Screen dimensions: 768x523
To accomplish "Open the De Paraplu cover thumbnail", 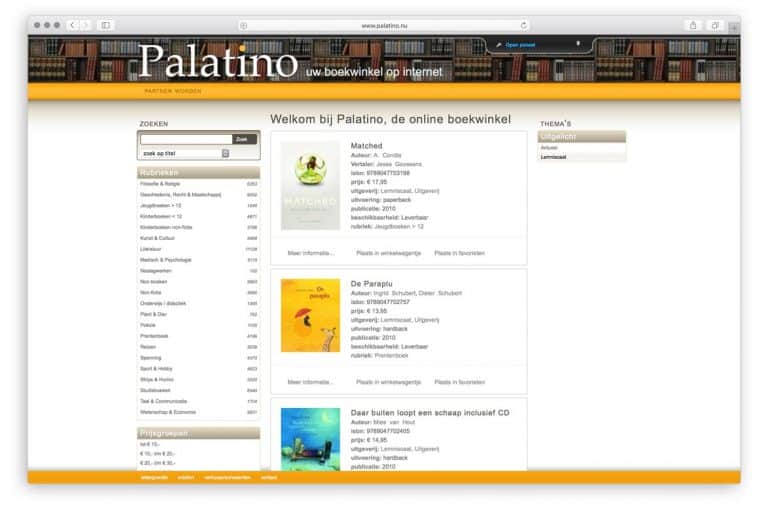I will 310,315.
